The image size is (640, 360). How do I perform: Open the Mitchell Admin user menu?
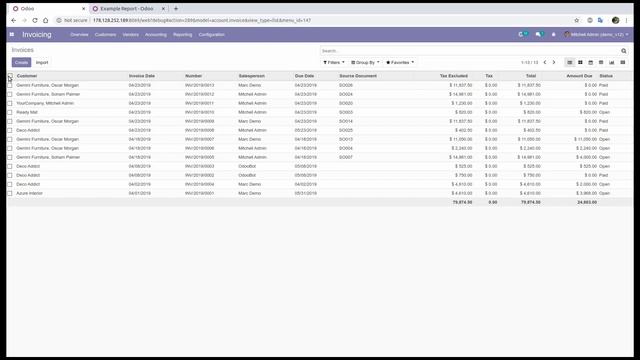pos(596,35)
